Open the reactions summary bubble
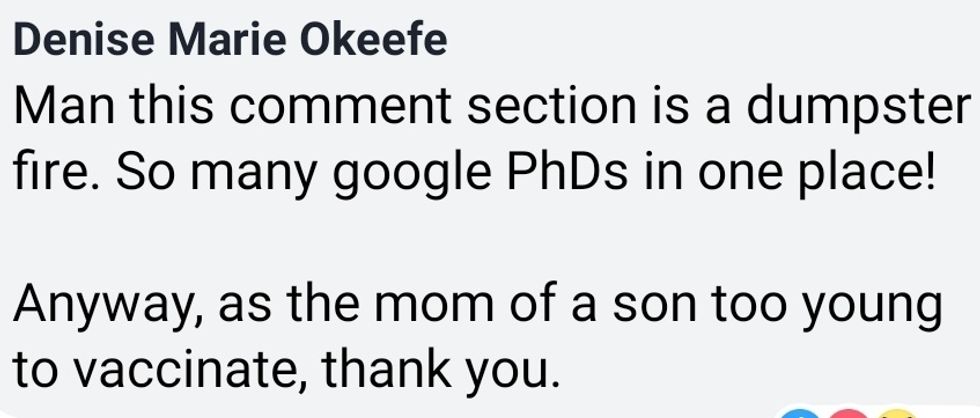This screenshot has width=980, height=418. point(848,413)
